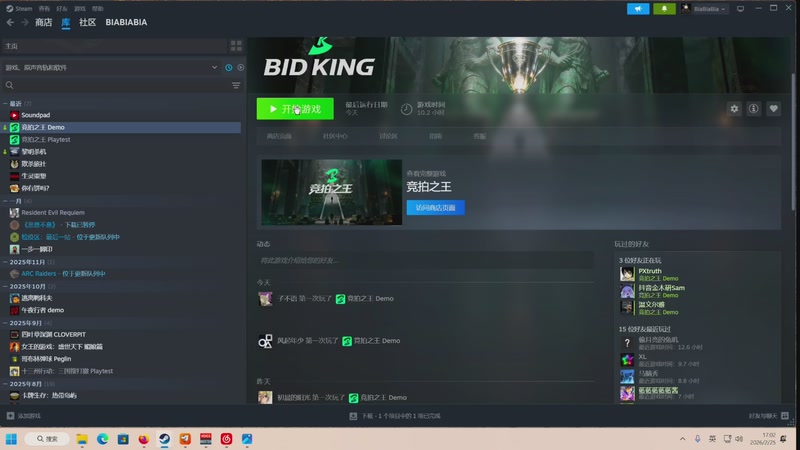
Task: Select Resident Evil Requiem in library
Action: (53, 213)
